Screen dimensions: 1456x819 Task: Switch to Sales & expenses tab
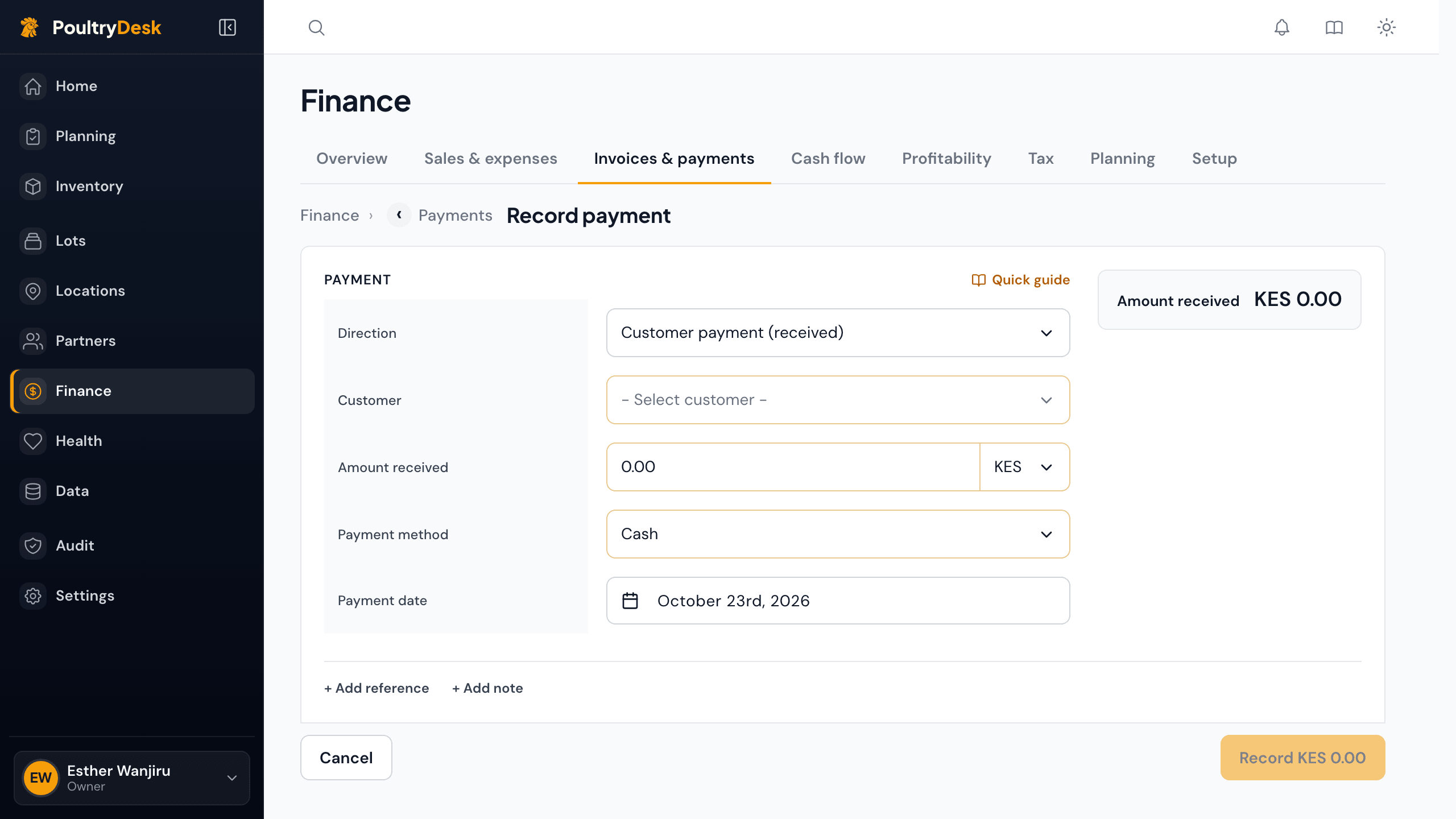tap(490, 159)
